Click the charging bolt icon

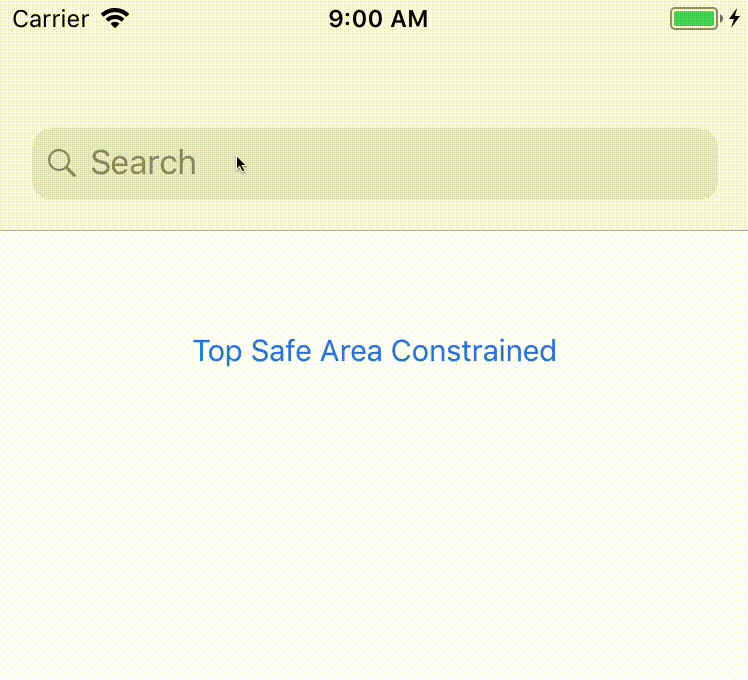pyautogui.click(x=734, y=19)
